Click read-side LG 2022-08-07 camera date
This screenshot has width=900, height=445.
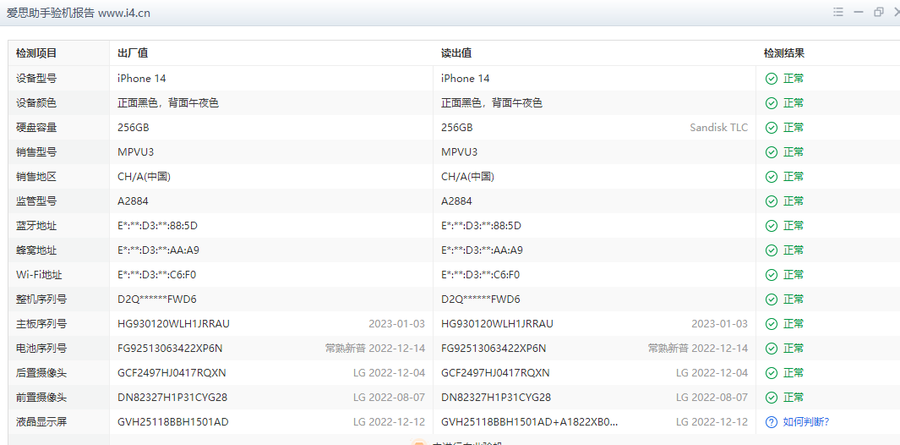[x=712, y=397]
